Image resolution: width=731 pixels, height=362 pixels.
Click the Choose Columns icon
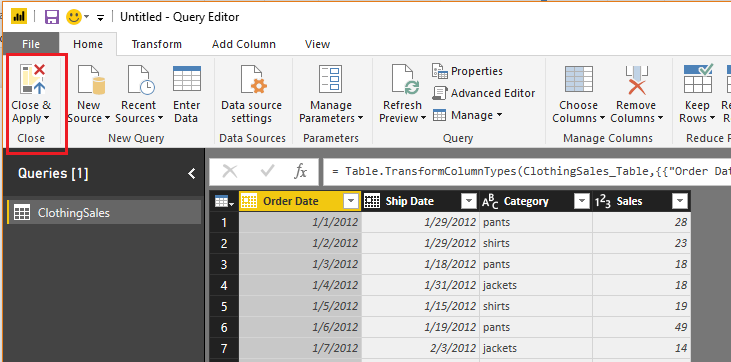click(579, 79)
